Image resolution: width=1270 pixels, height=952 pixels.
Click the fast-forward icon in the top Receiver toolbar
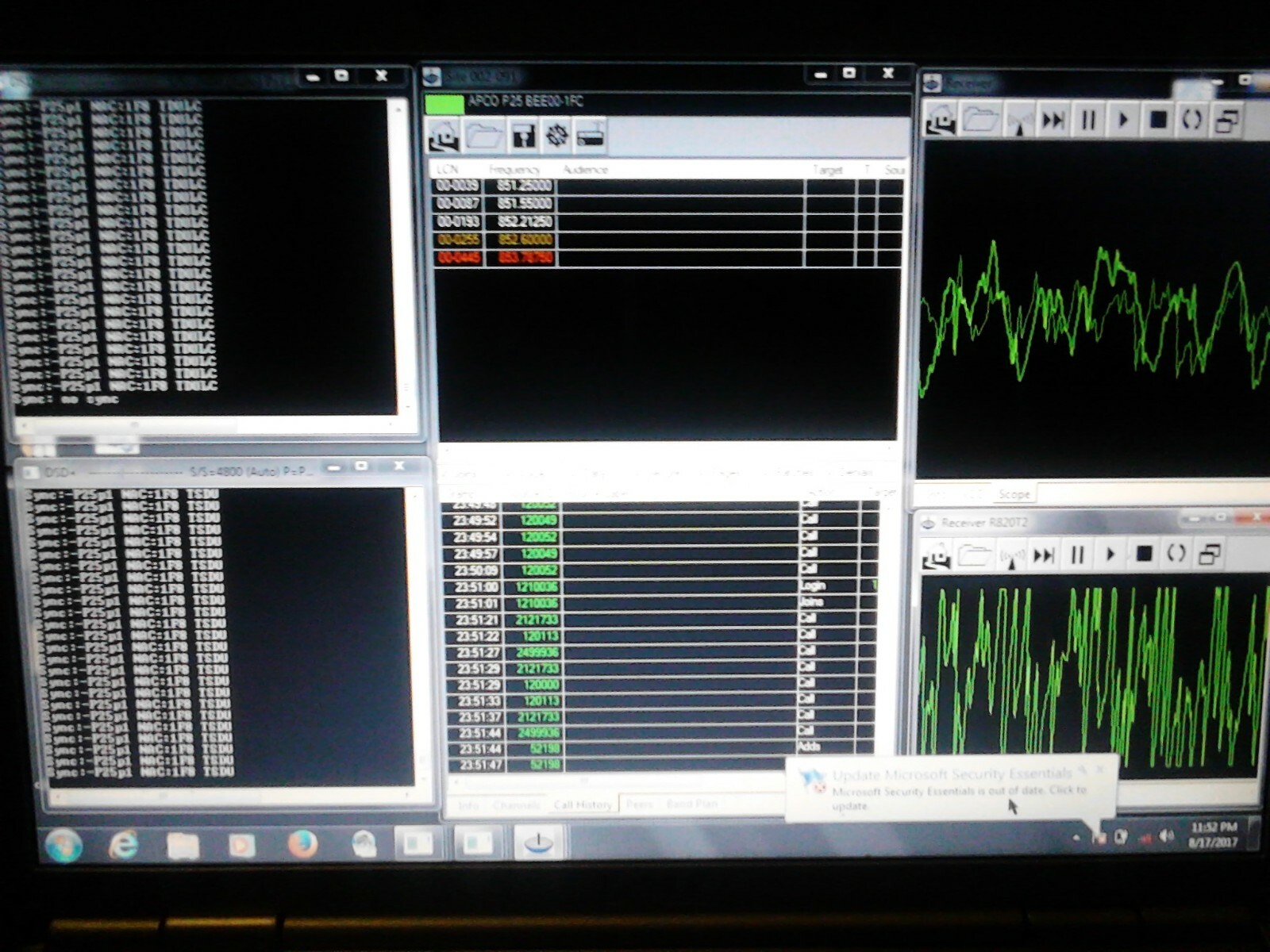pos(1053,121)
